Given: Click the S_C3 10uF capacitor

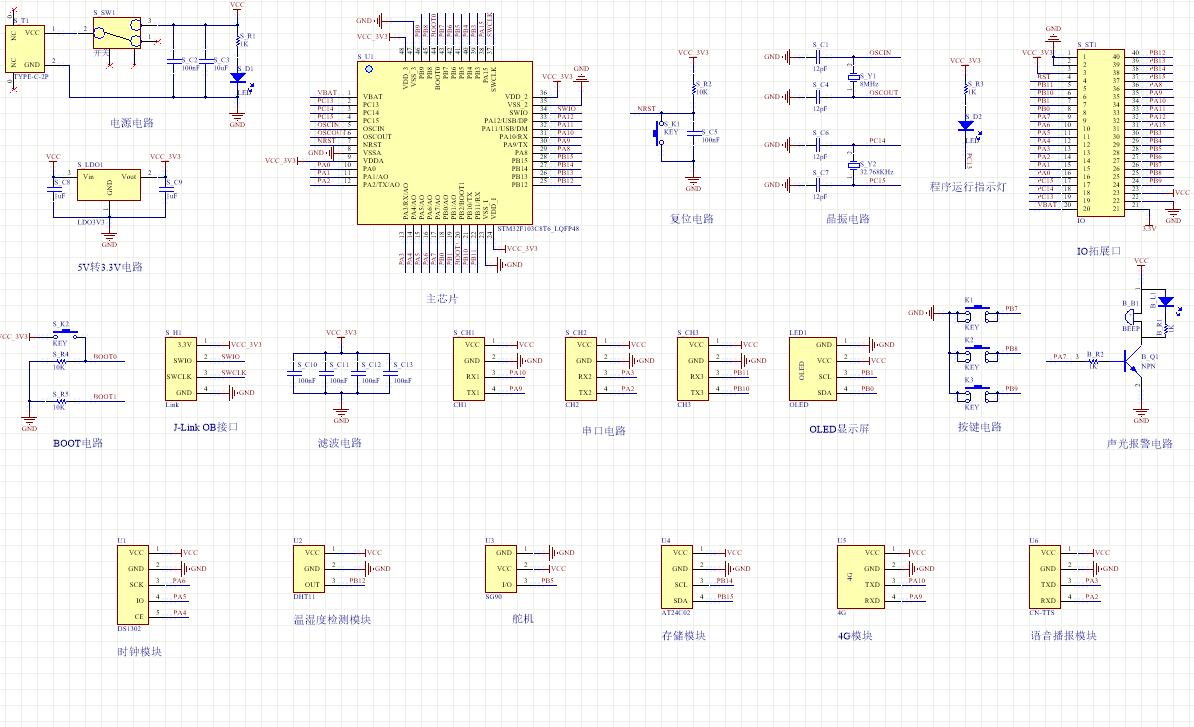Looking at the screenshot, I should [x=206, y=61].
